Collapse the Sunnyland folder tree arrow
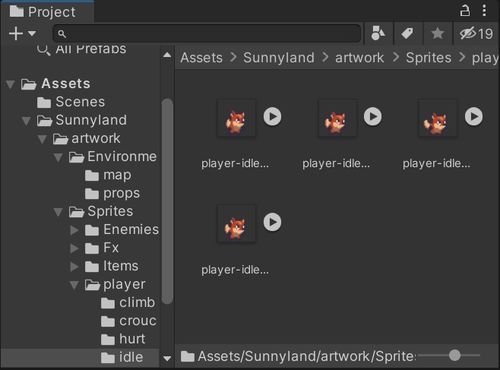500x370 pixels. click(26, 121)
